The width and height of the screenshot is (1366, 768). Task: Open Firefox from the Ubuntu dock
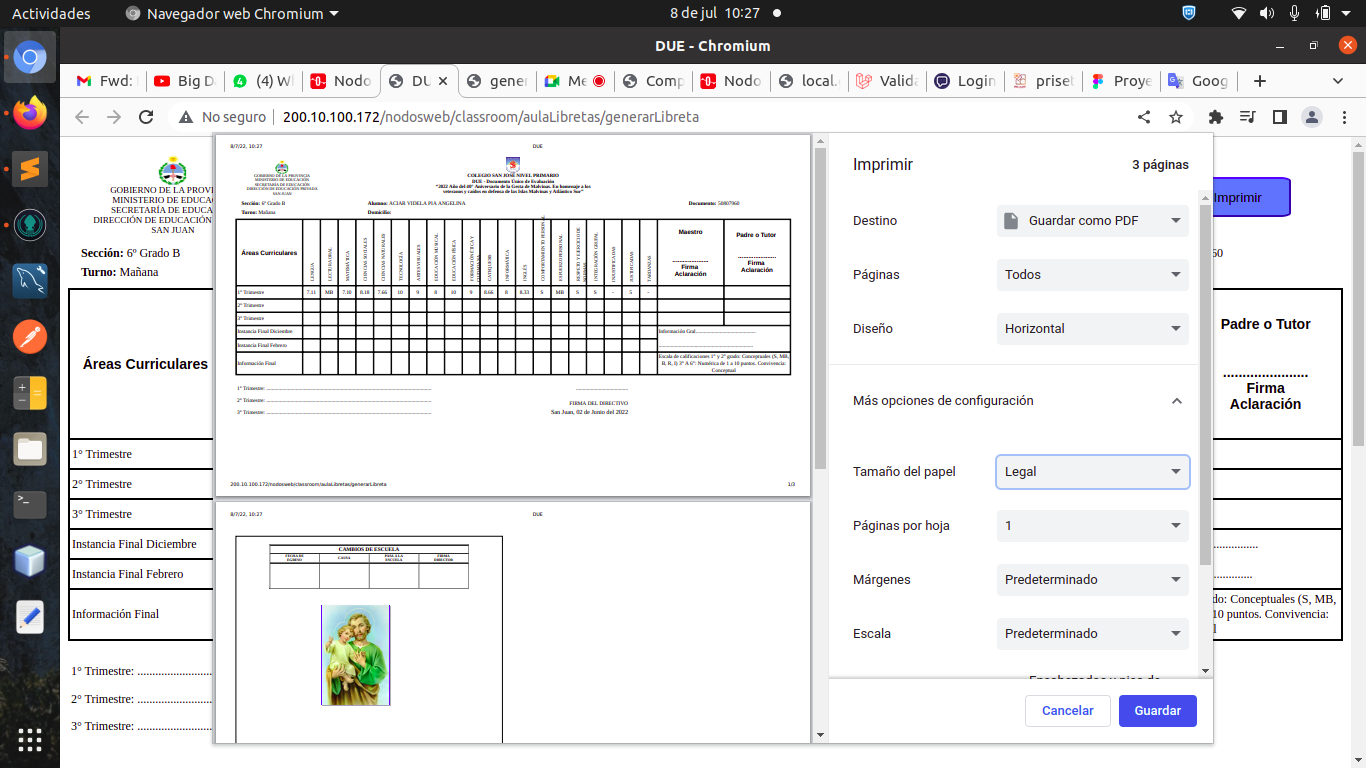(x=30, y=113)
